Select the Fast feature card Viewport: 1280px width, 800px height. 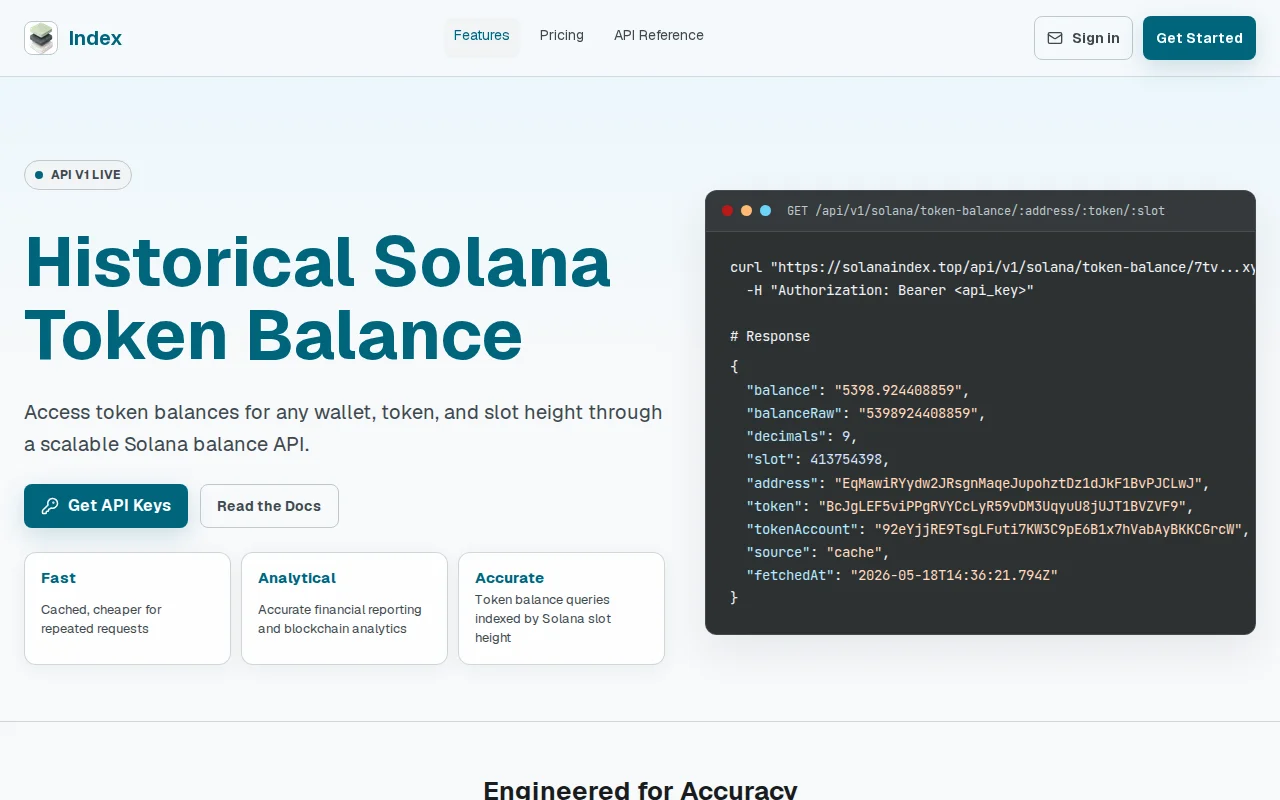pyautogui.click(x=127, y=608)
